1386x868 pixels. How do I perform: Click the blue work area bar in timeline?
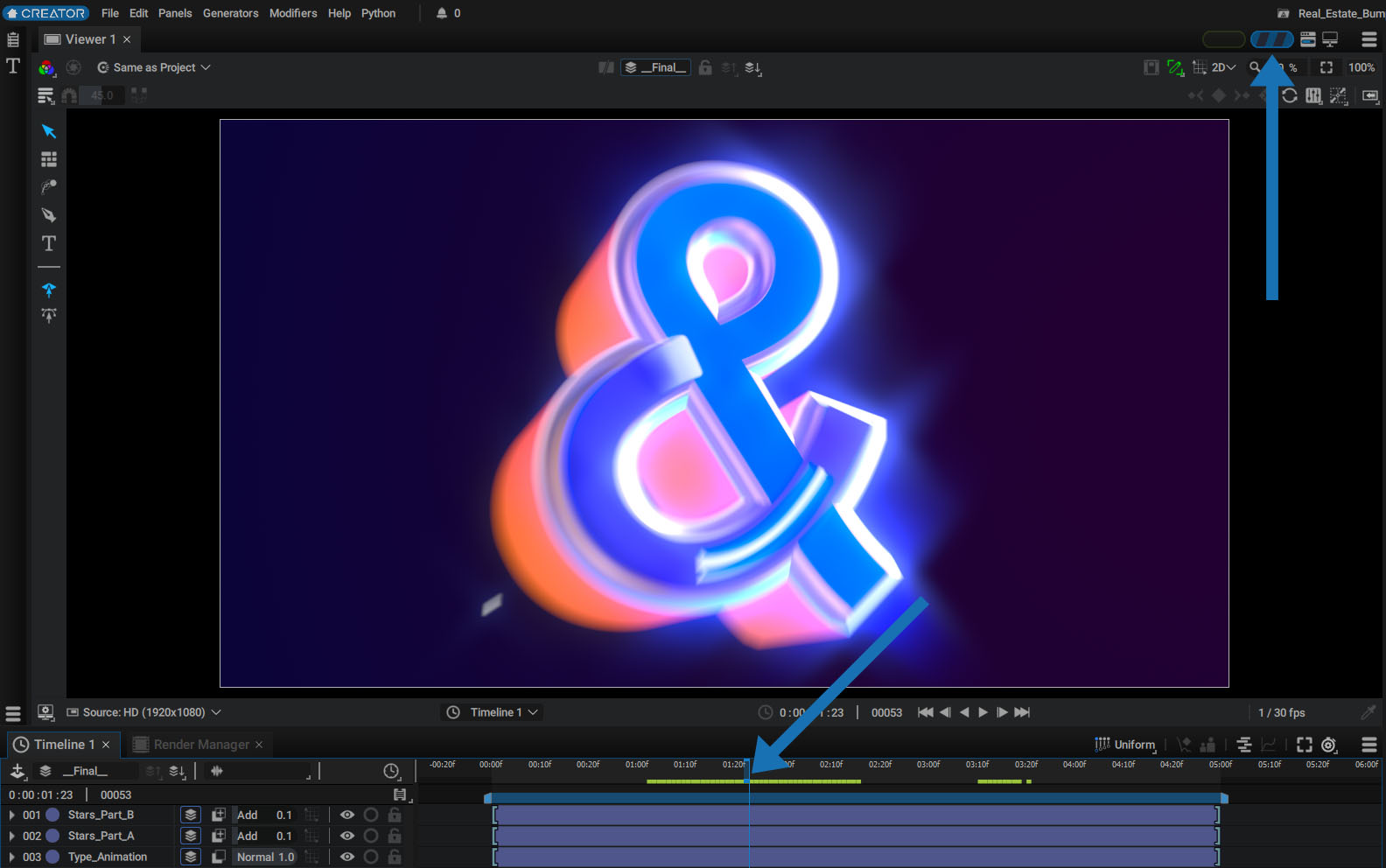click(856, 798)
